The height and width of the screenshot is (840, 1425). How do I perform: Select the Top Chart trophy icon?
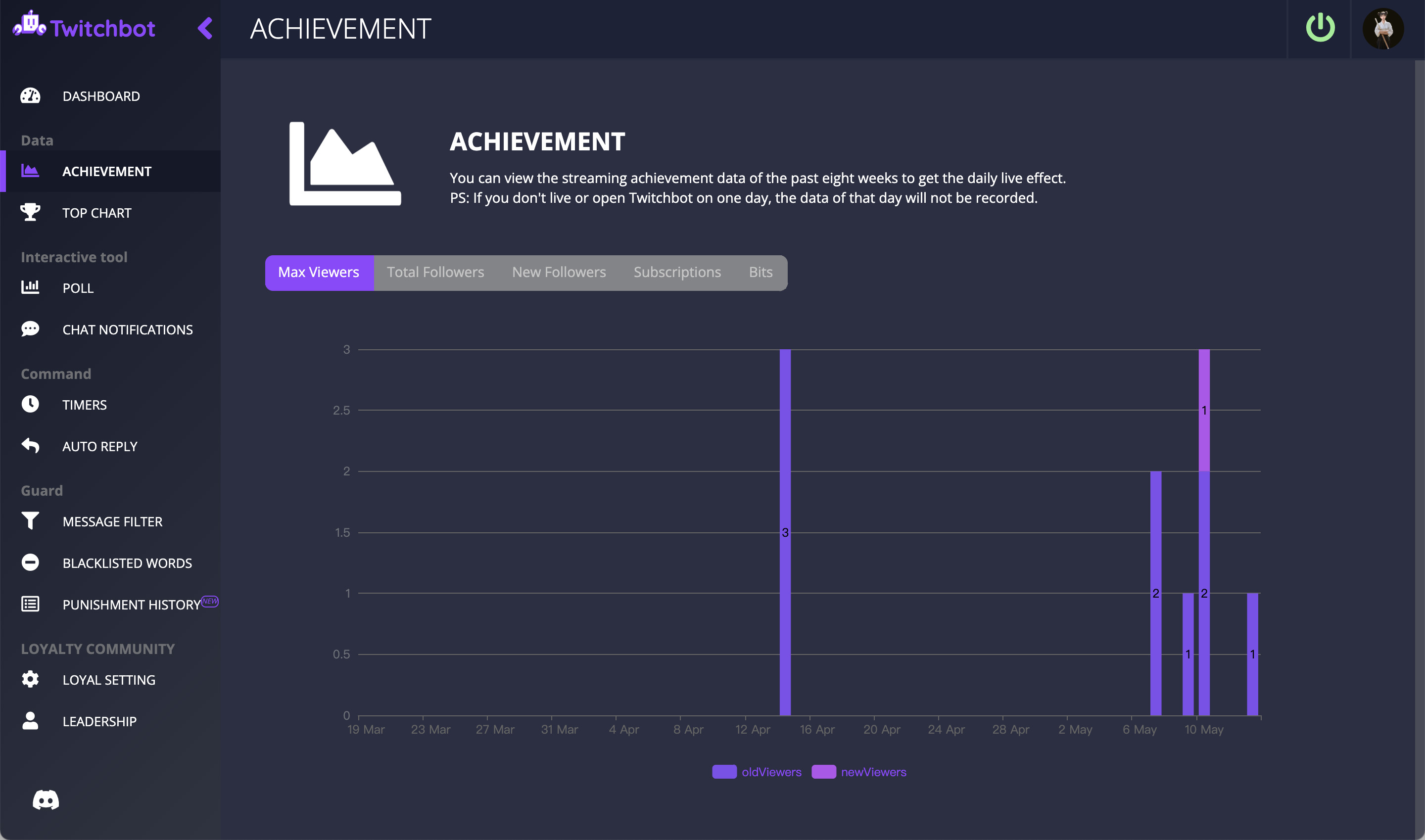click(x=30, y=212)
